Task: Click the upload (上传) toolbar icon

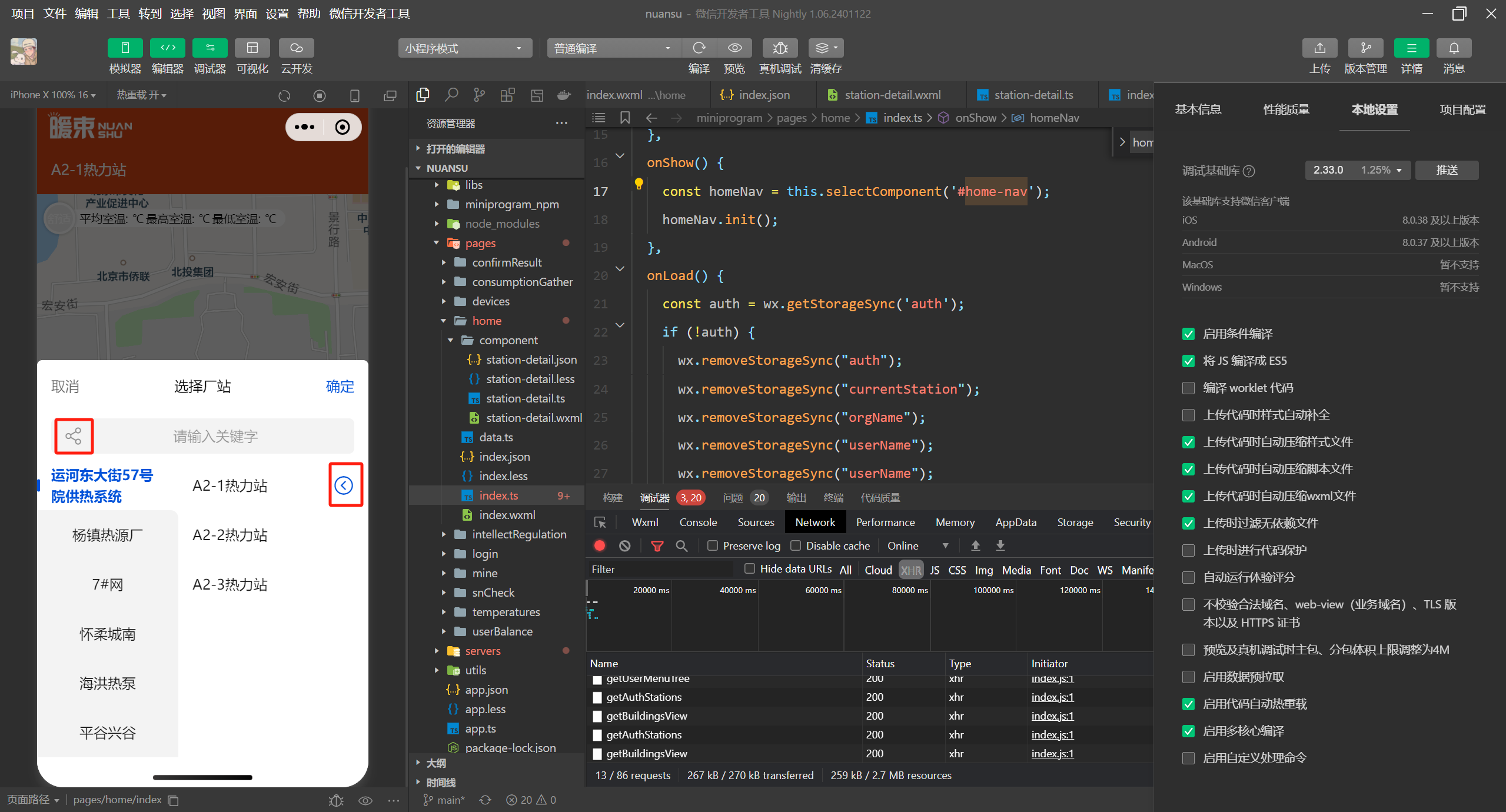Action: coord(1319,48)
